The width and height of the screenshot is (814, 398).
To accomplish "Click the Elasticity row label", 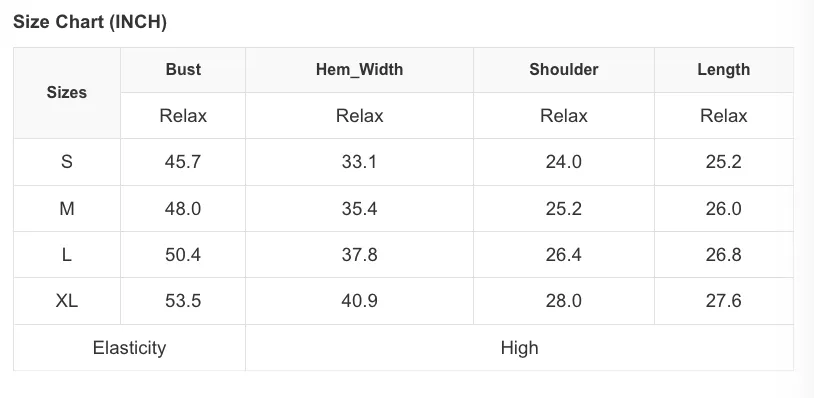I will pos(129,348).
